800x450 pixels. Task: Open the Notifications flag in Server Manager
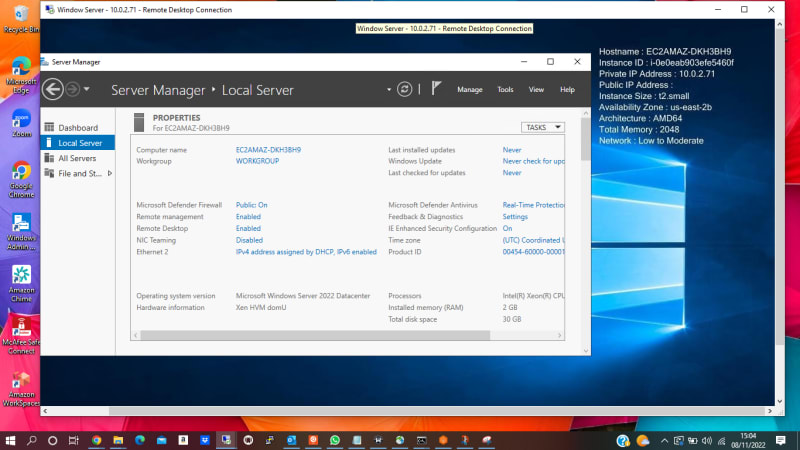pyautogui.click(x=436, y=89)
